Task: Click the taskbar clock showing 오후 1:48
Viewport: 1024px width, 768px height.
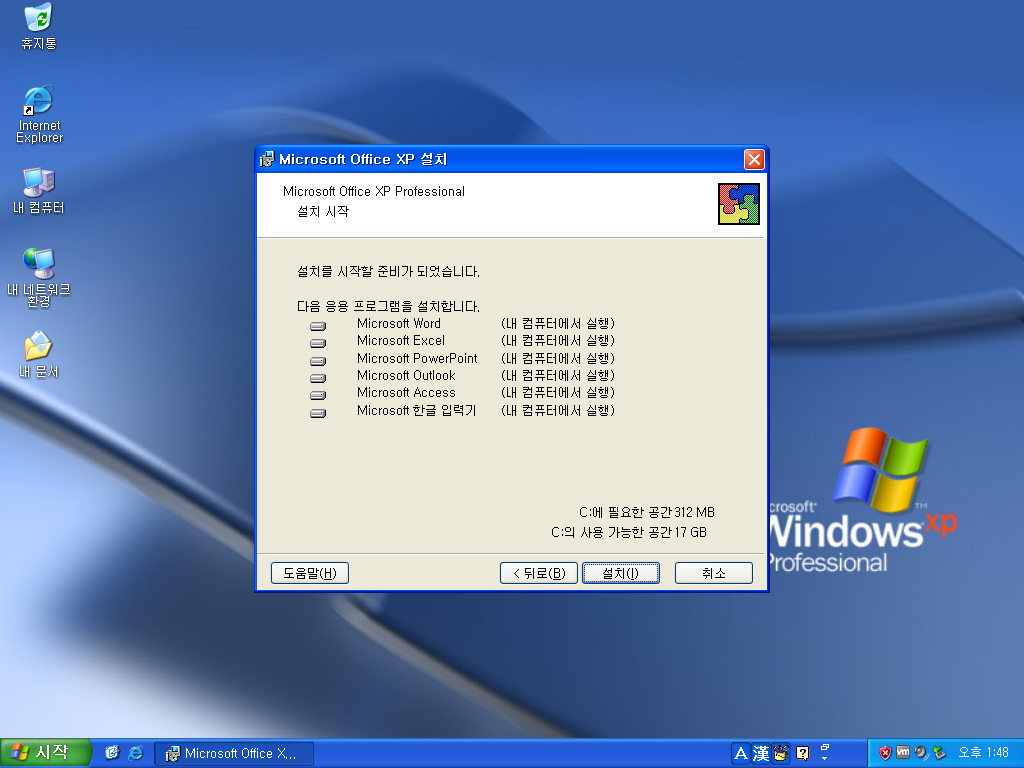Action: (984, 753)
